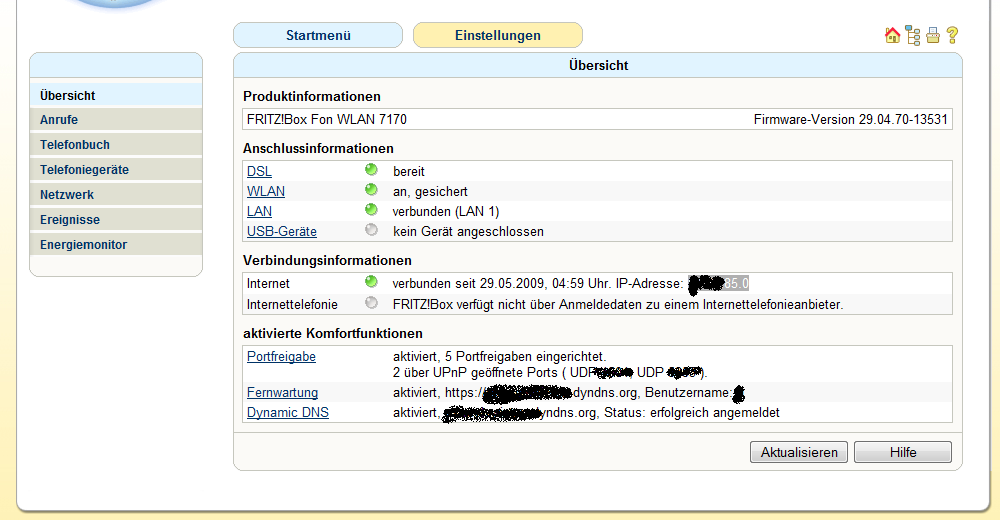Open Ereignisse in the sidebar
Image resolution: width=1000 pixels, height=520 pixels.
116,219
